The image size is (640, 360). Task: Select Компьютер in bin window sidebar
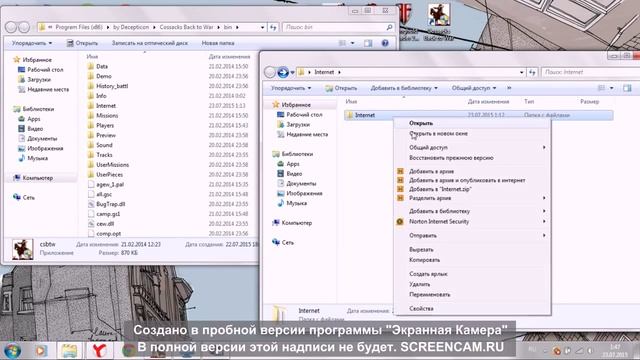tap(38, 178)
